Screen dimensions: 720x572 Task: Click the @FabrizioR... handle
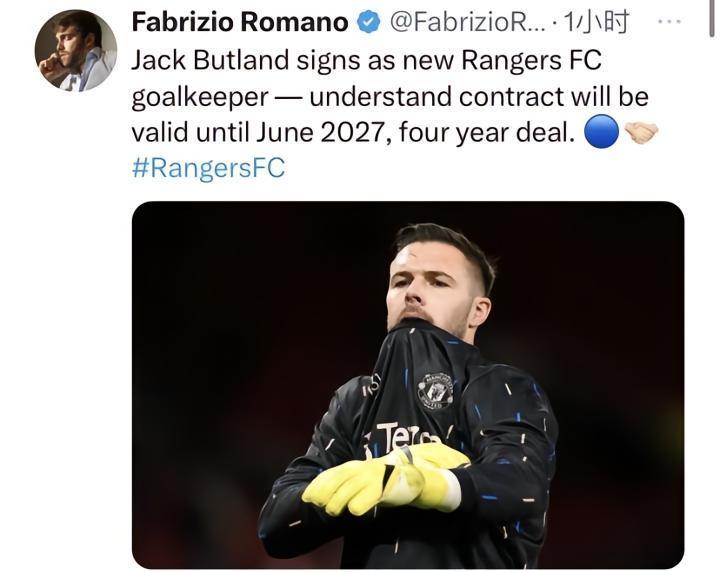coord(467,23)
